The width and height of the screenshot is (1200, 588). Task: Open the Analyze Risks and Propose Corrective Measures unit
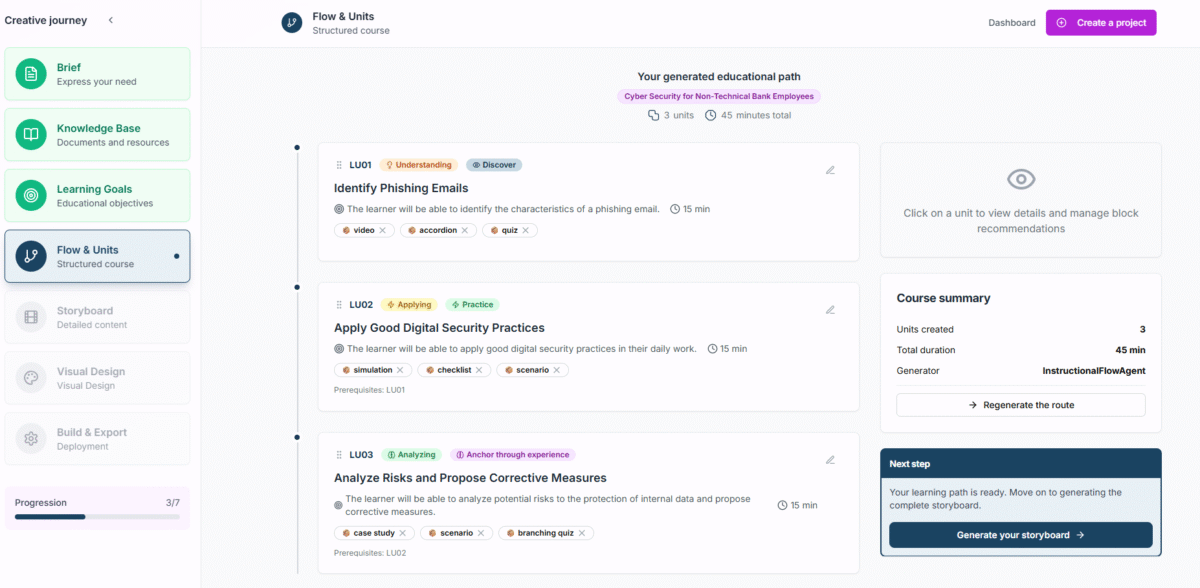pos(470,478)
